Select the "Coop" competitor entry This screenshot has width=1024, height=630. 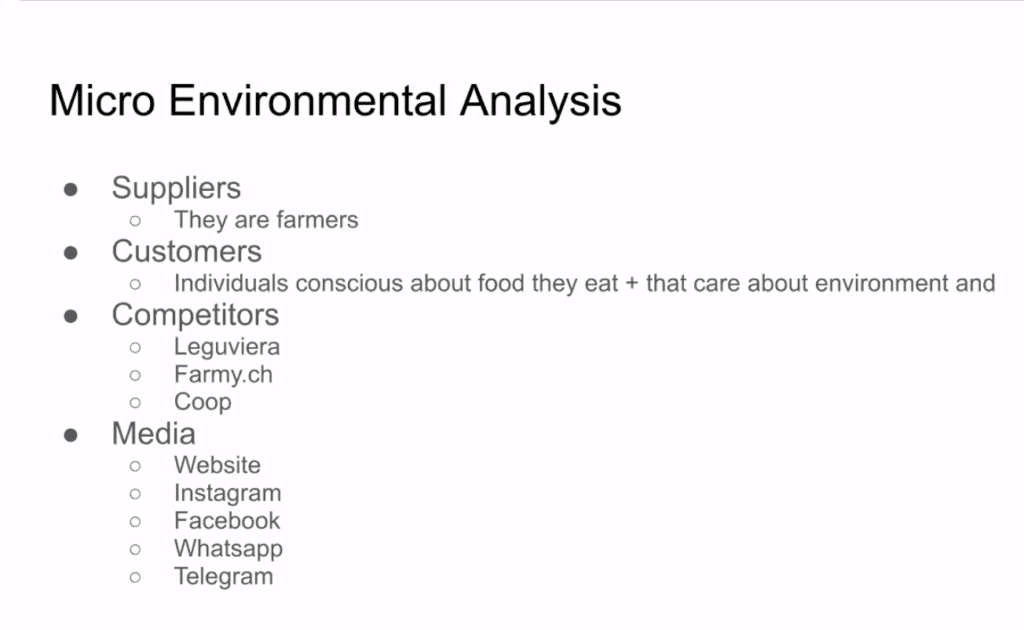pos(202,402)
